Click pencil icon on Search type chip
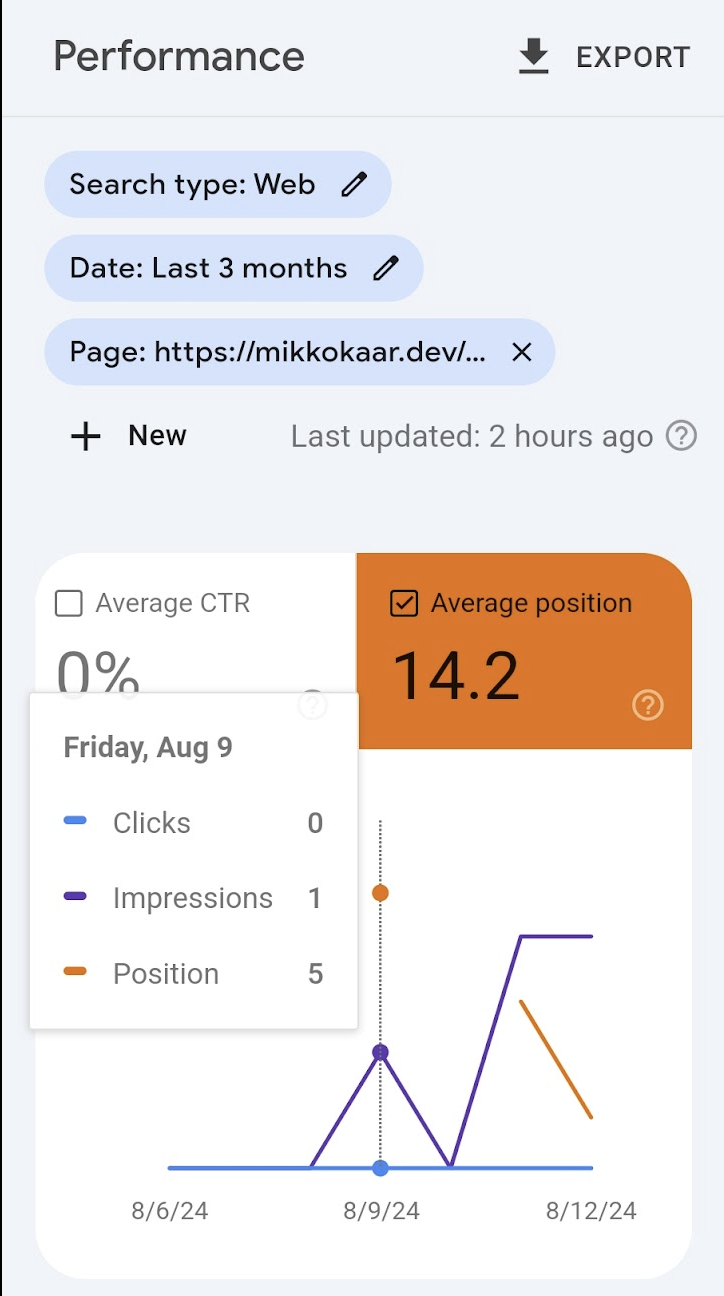The height and width of the screenshot is (1296, 724). (x=354, y=184)
